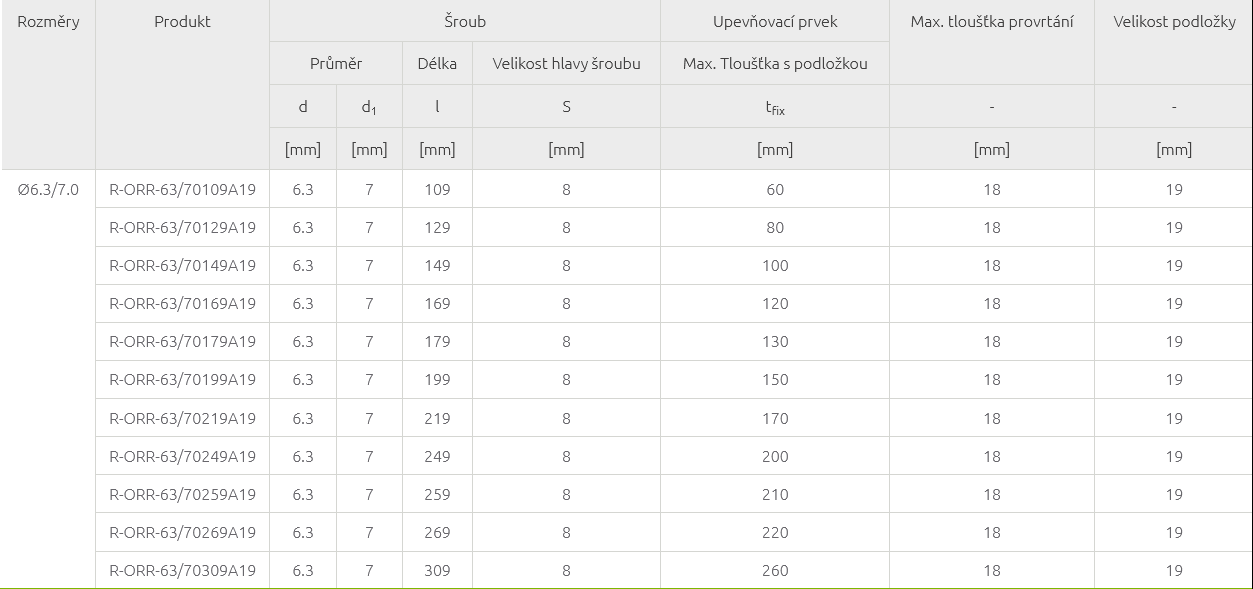The height and width of the screenshot is (589, 1253).
Task: Click Velikost hlavy šroubu subheader
Action: tap(566, 63)
